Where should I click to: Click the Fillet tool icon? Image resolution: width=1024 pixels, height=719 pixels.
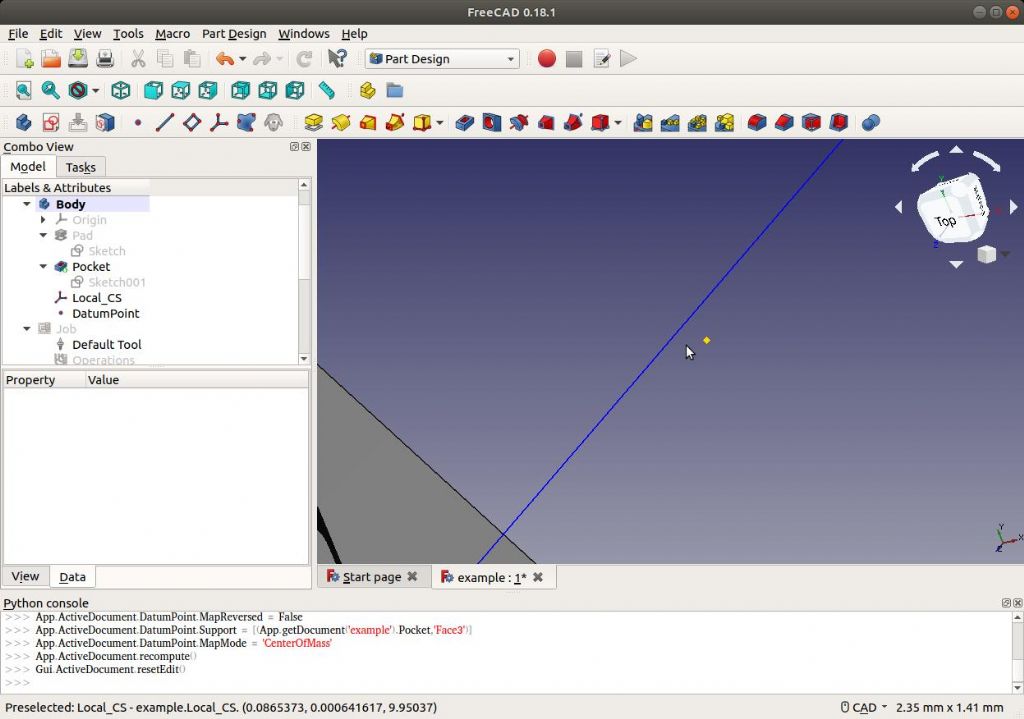click(757, 122)
